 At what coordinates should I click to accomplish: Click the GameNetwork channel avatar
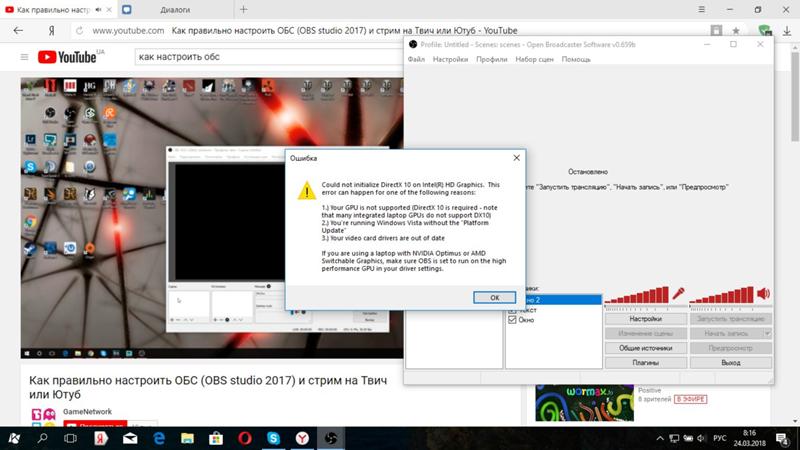pos(43,415)
